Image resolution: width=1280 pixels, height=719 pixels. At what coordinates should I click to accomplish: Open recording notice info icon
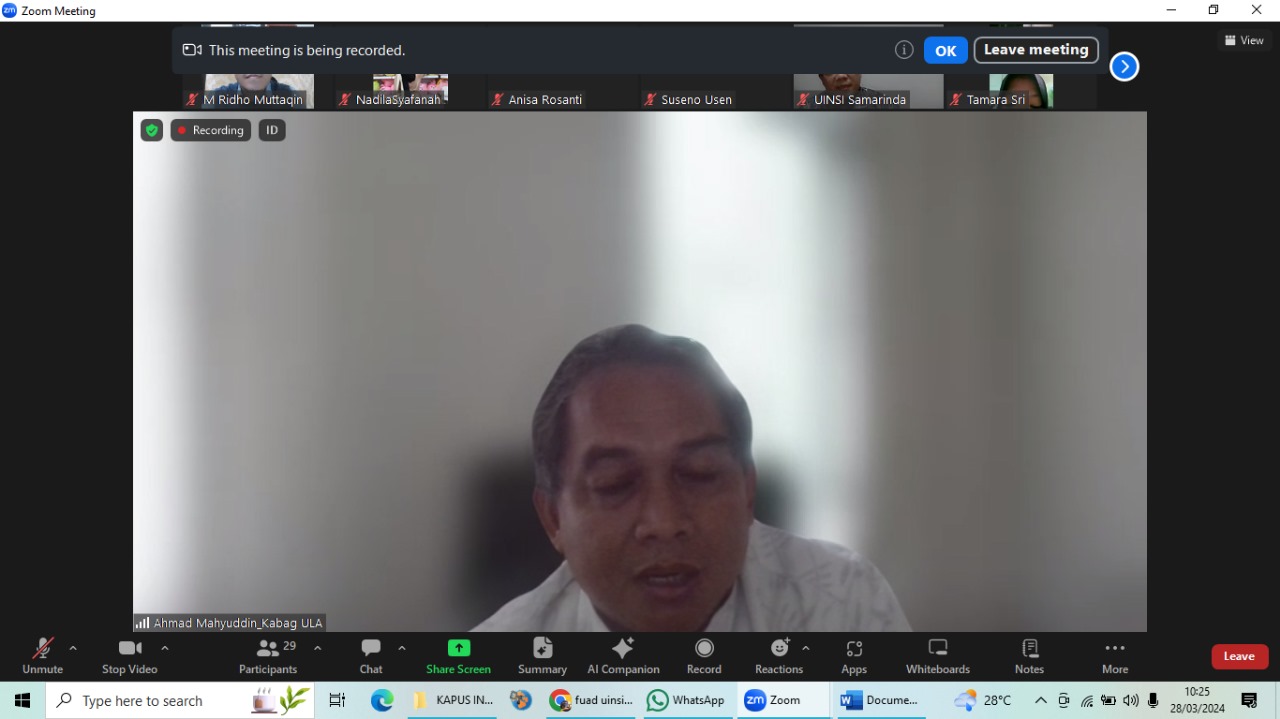[904, 50]
